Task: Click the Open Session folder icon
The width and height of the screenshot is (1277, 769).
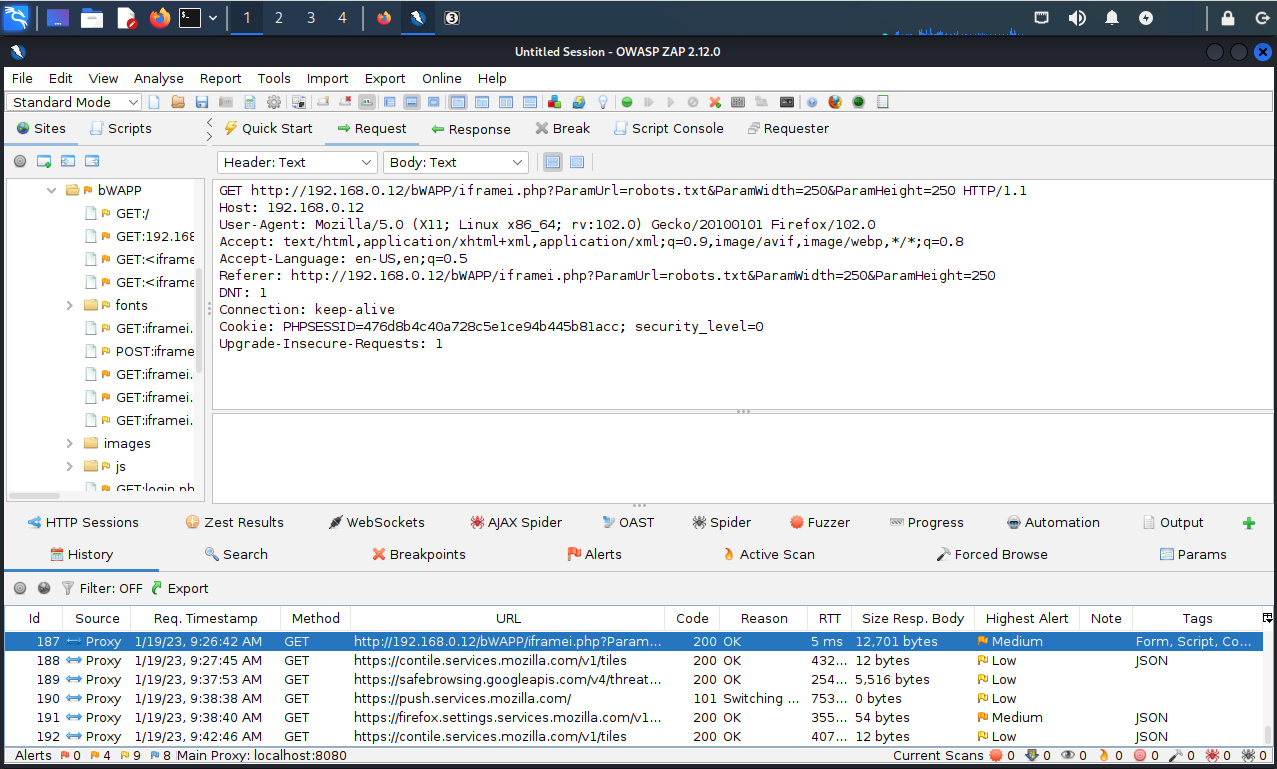Action: (178, 102)
